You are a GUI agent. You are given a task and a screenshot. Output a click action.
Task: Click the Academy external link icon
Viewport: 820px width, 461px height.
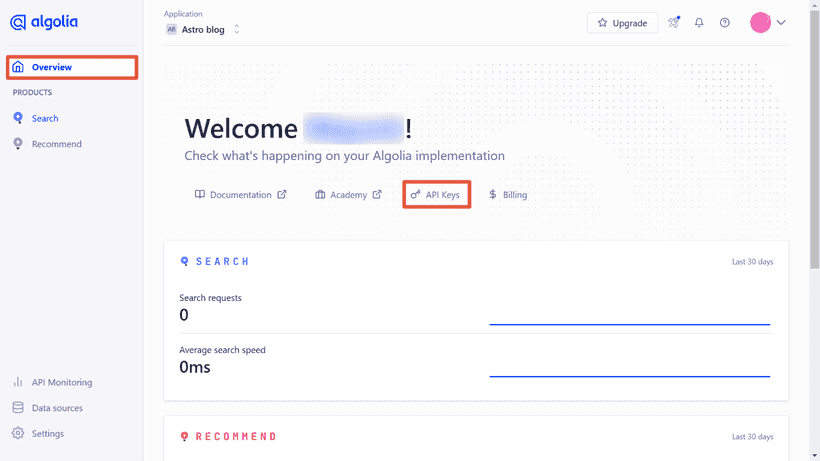coord(377,194)
